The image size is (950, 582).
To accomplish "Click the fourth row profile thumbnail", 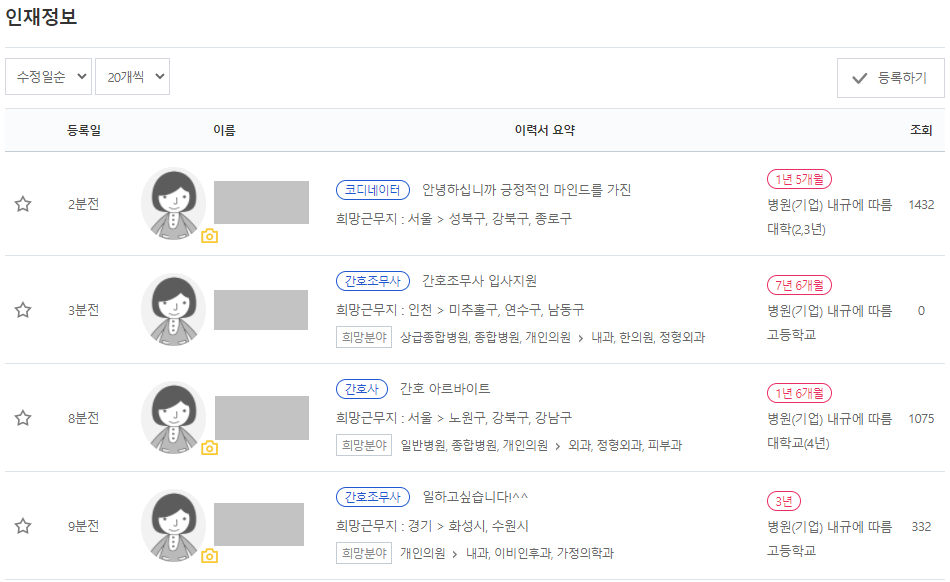I will click(x=172, y=524).
